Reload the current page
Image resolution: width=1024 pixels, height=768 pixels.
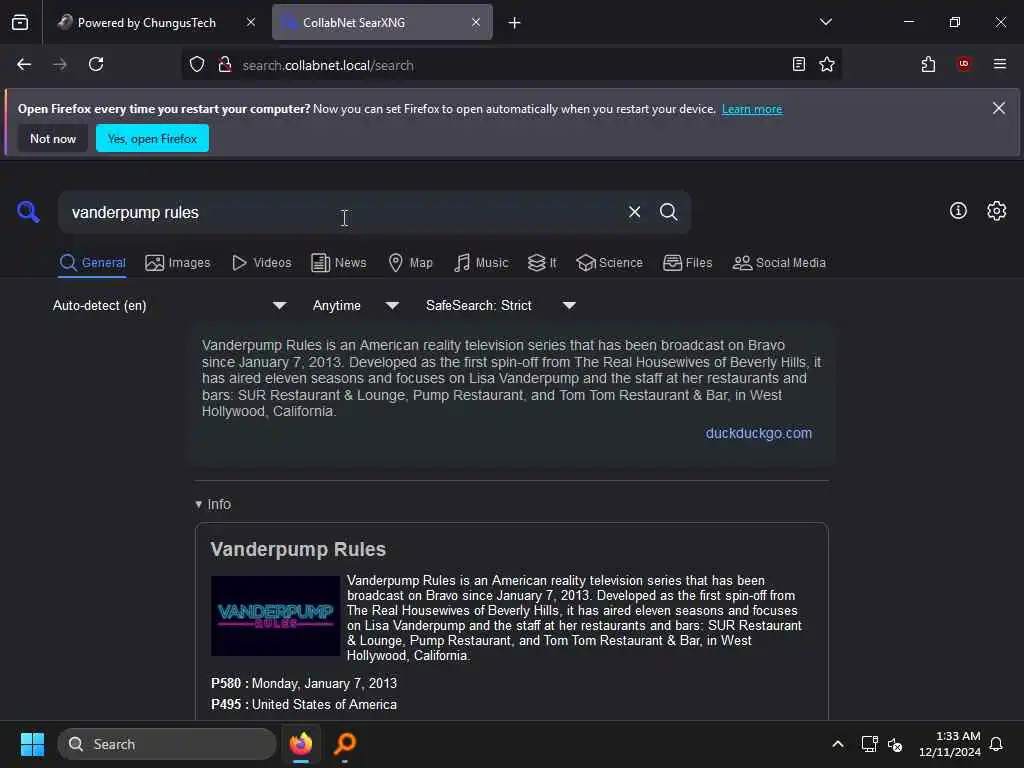tap(96, 65)
